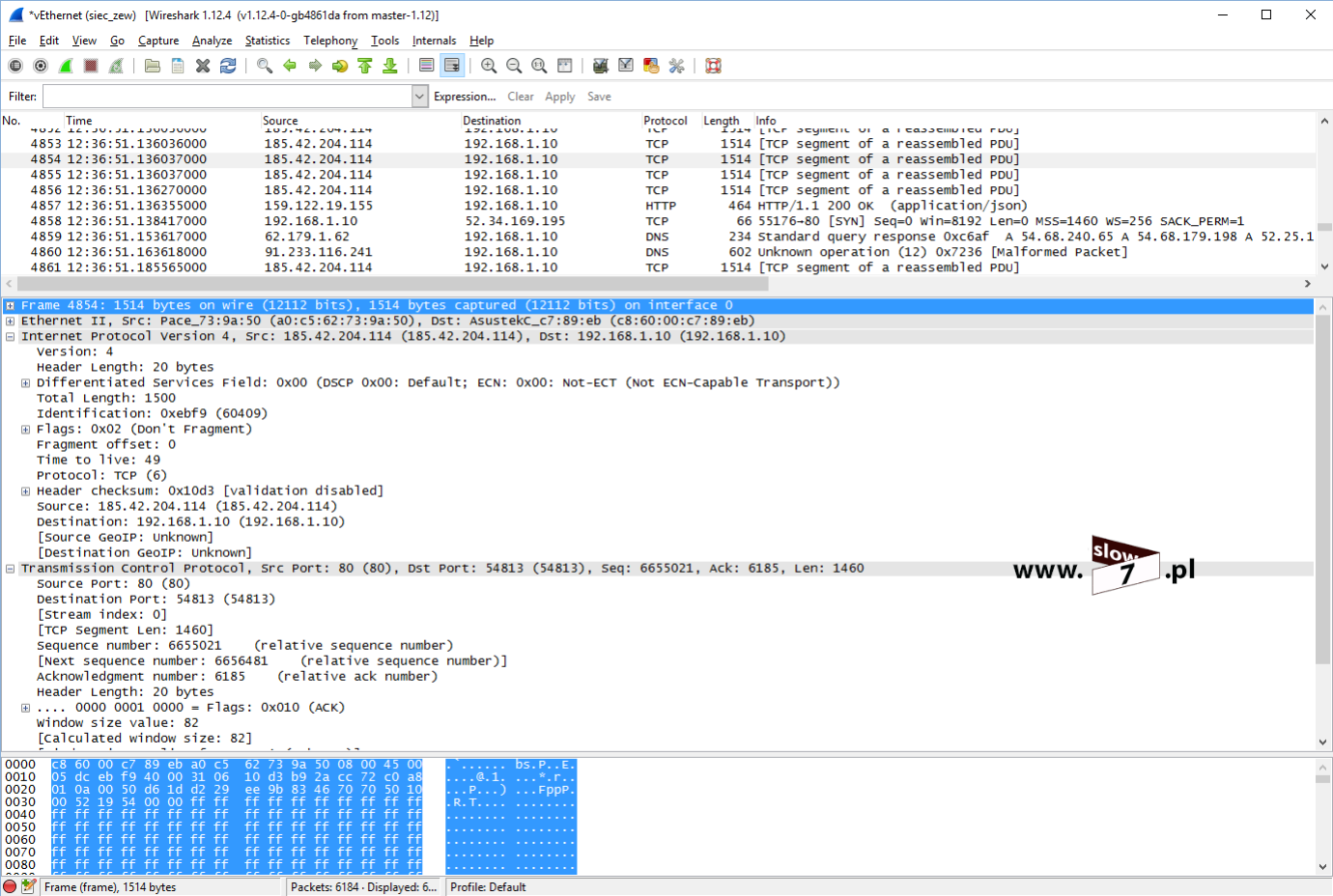Expand Differentiated Services Field node
The height and width of the screenshot is (896, 1333).
tap(25, 382)
